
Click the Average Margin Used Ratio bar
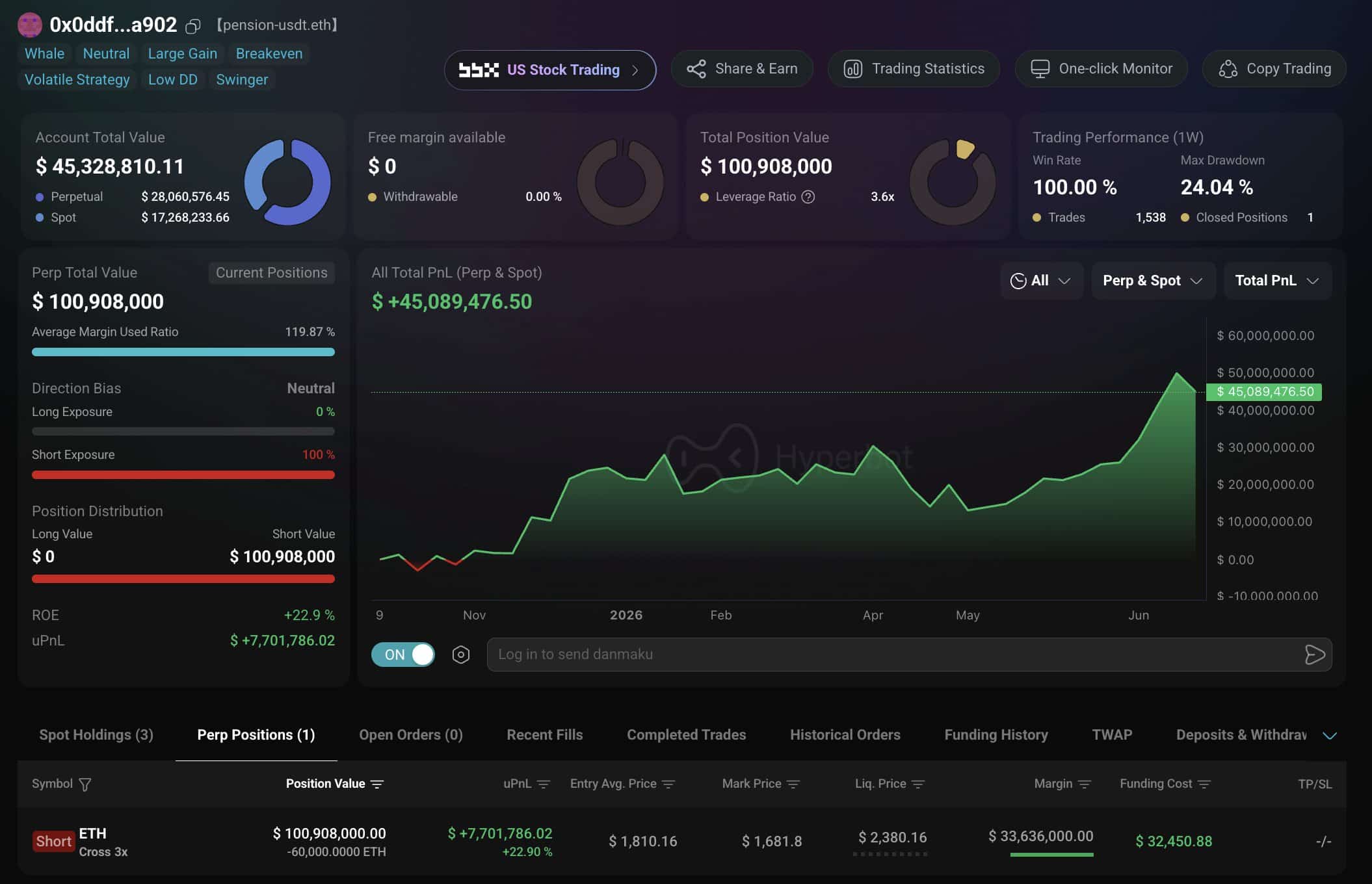[183, 352]
